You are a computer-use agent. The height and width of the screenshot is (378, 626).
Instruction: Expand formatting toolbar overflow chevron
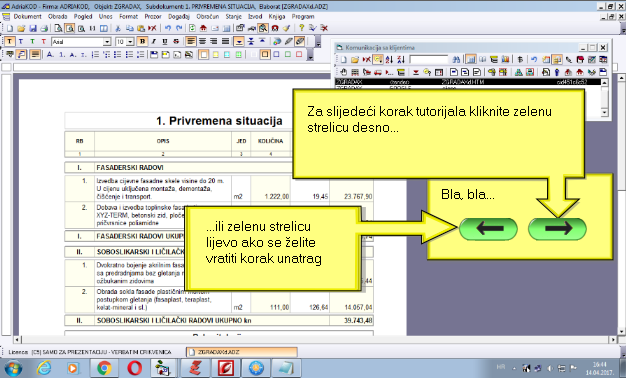318,42
